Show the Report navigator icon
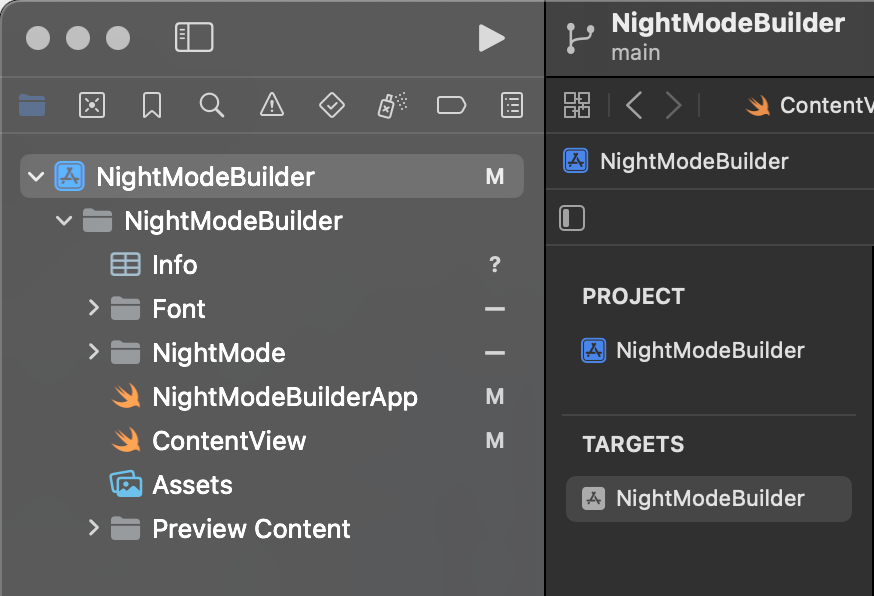This screenshot has height=596, width=874. click(x=511, y=105)
